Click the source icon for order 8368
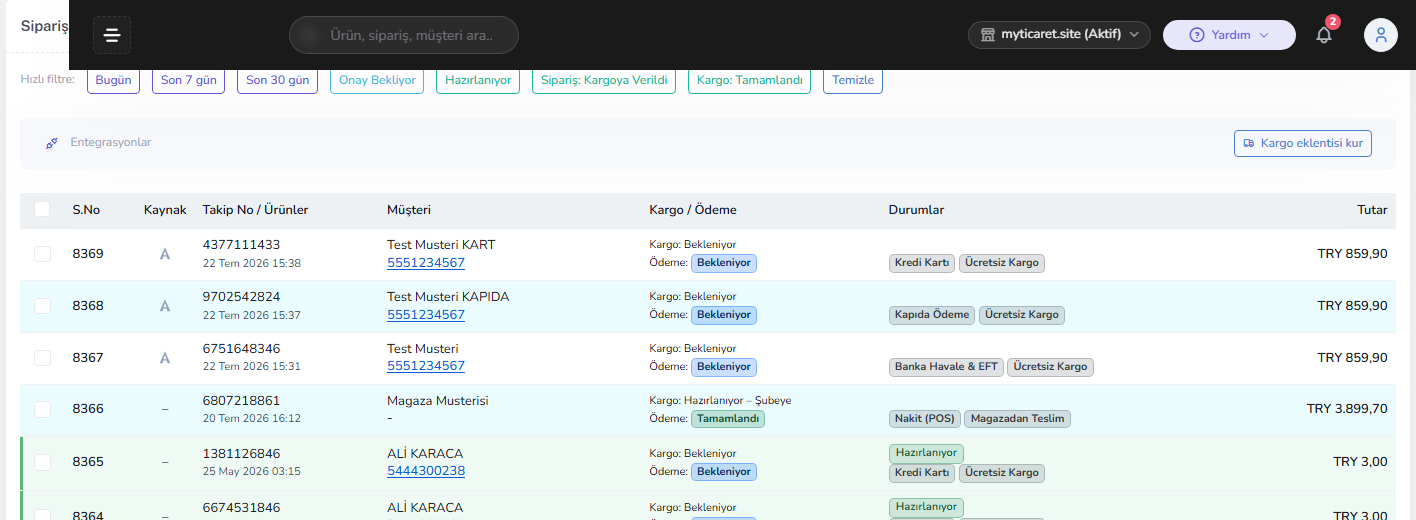 coord(165,306)
